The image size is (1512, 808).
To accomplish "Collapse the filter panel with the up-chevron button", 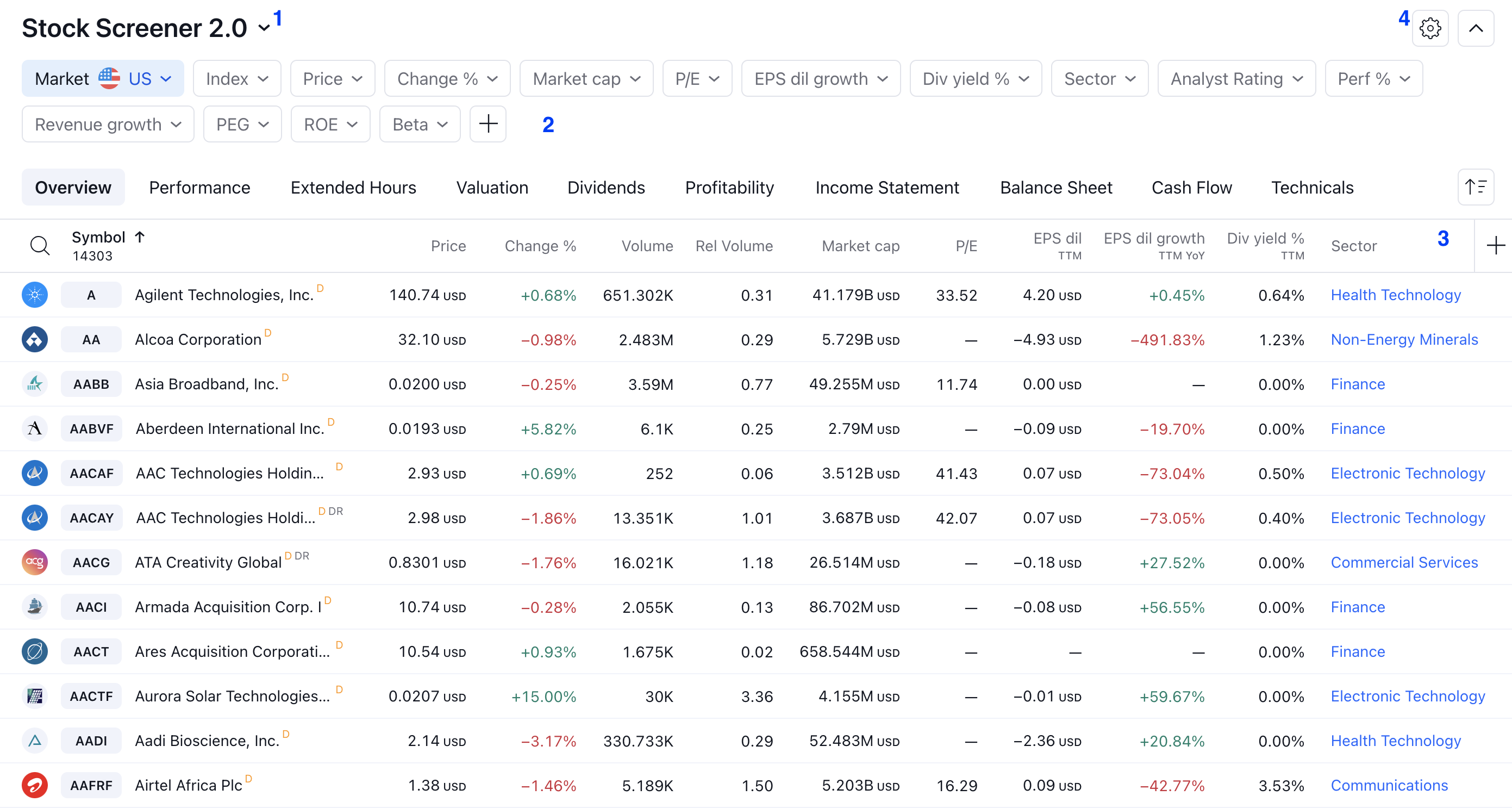I will pos(1475,28).
